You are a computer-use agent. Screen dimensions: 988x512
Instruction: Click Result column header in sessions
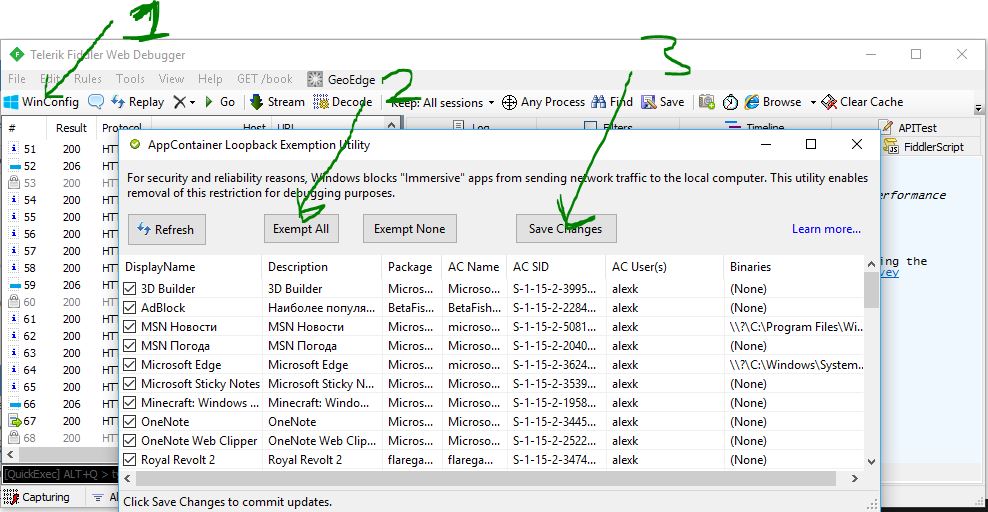(71, 128)
